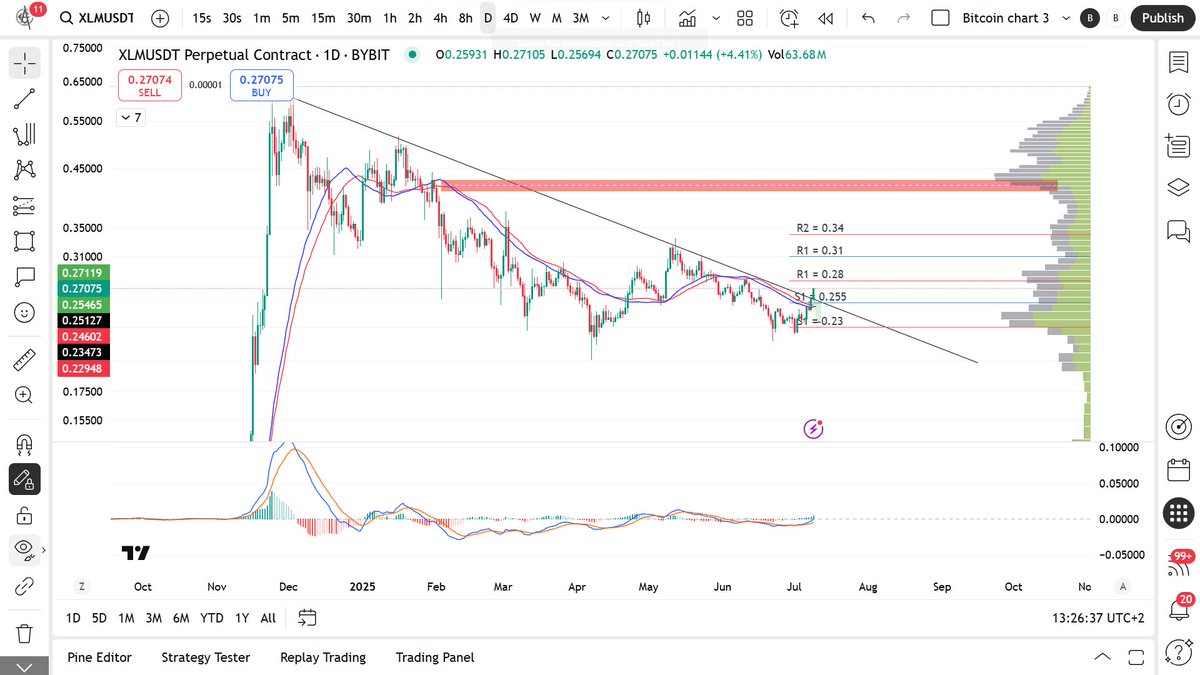Image resolution: width=1200 pixels, height=675 pixels.
Task: Expand the indicators list via the 7 chevron
Action: (x=130, y=117)
